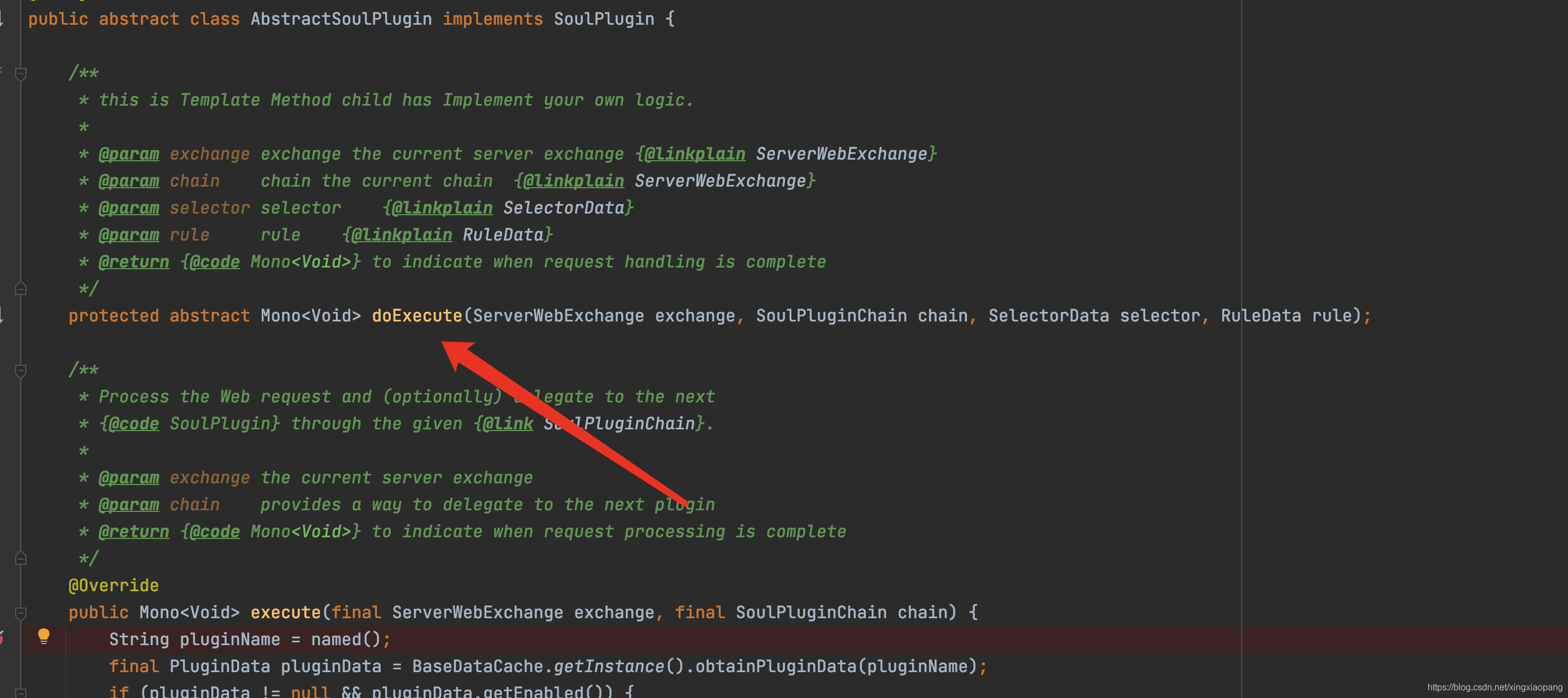Click @linkplain tag before RuleData
The width and height of the screenshot is (1568, 698).
tap(401, 234)
